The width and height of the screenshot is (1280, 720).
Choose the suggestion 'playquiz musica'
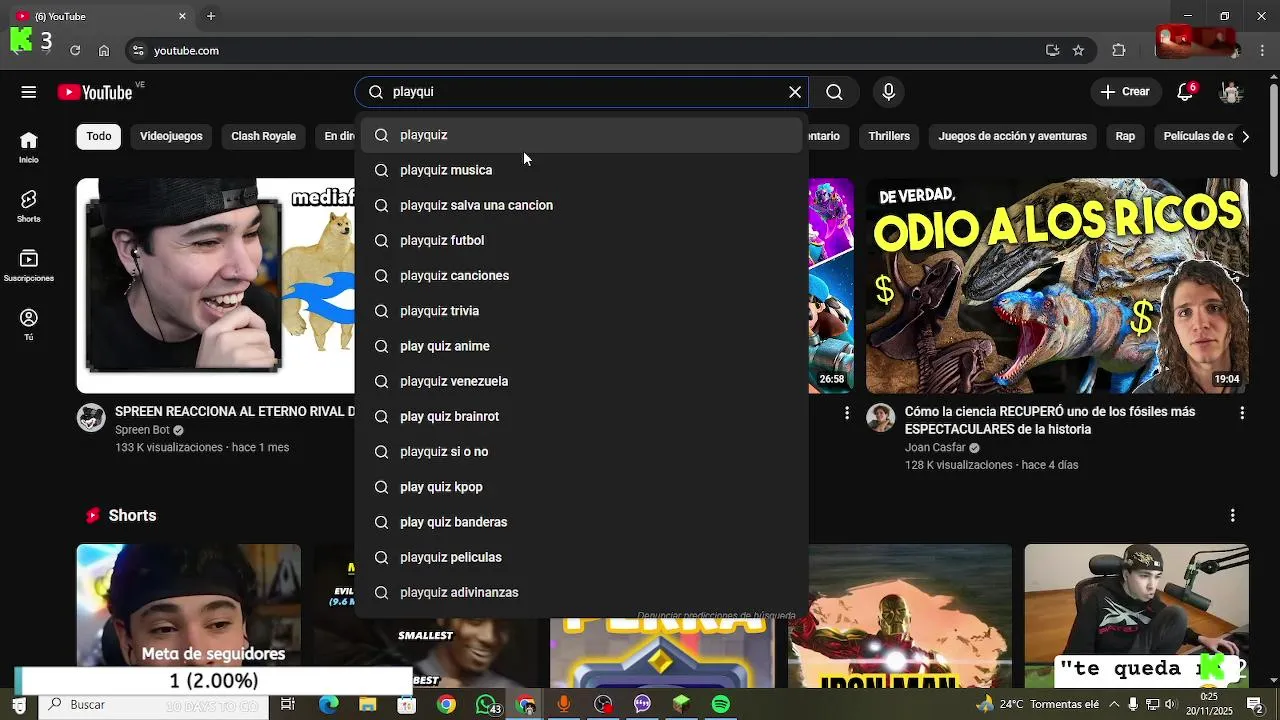click(582, 170)
